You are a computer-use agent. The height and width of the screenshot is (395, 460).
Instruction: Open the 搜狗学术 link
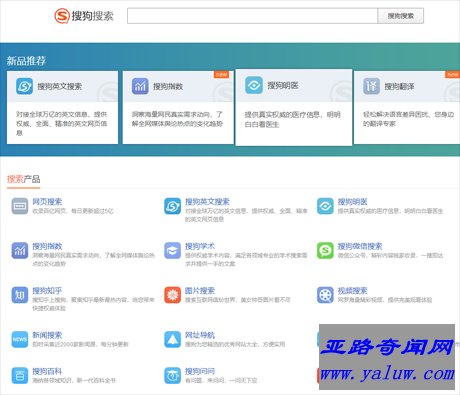[200, 246]
